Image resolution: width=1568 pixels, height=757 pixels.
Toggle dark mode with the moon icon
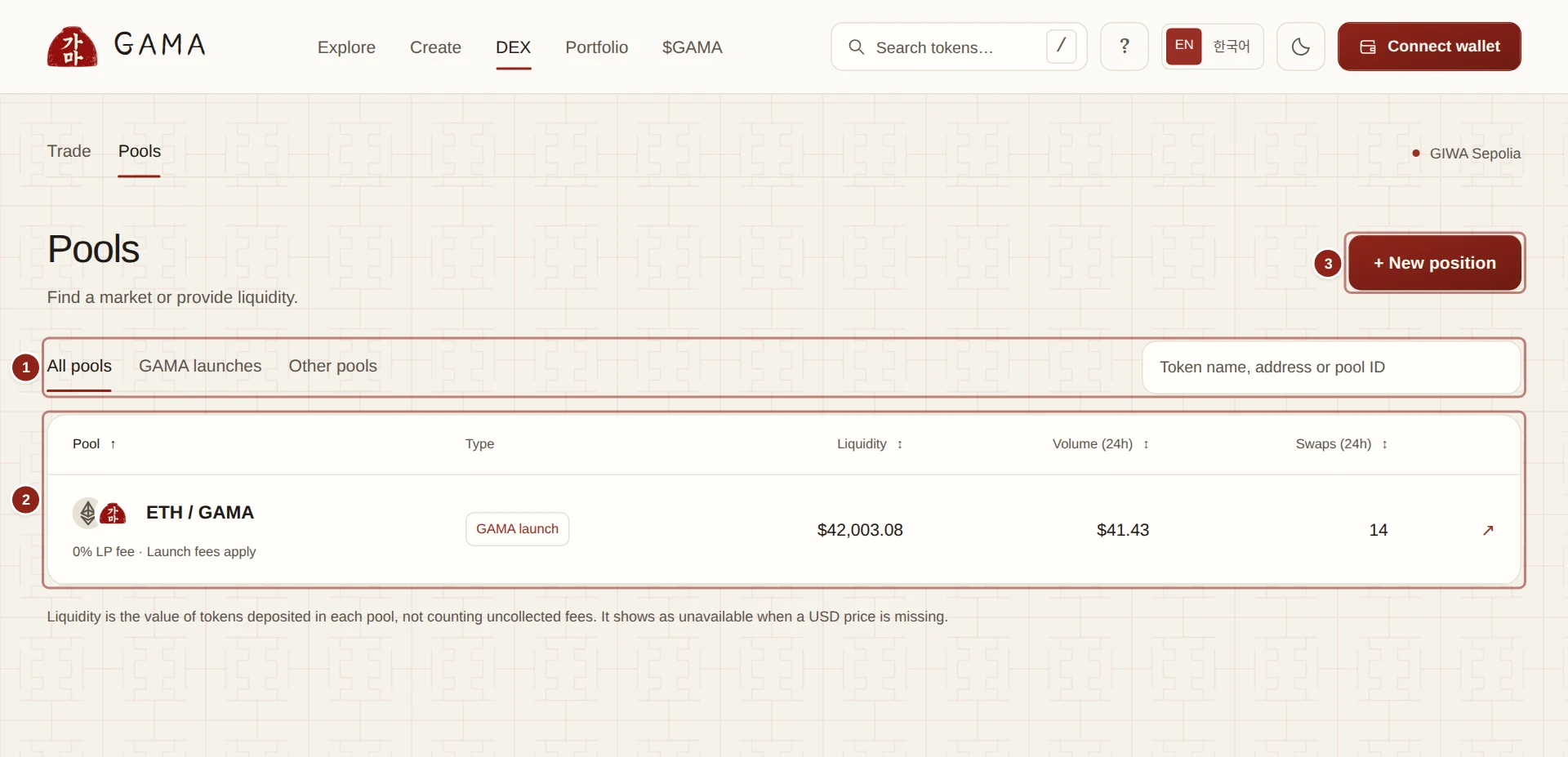coord(1300,47)
